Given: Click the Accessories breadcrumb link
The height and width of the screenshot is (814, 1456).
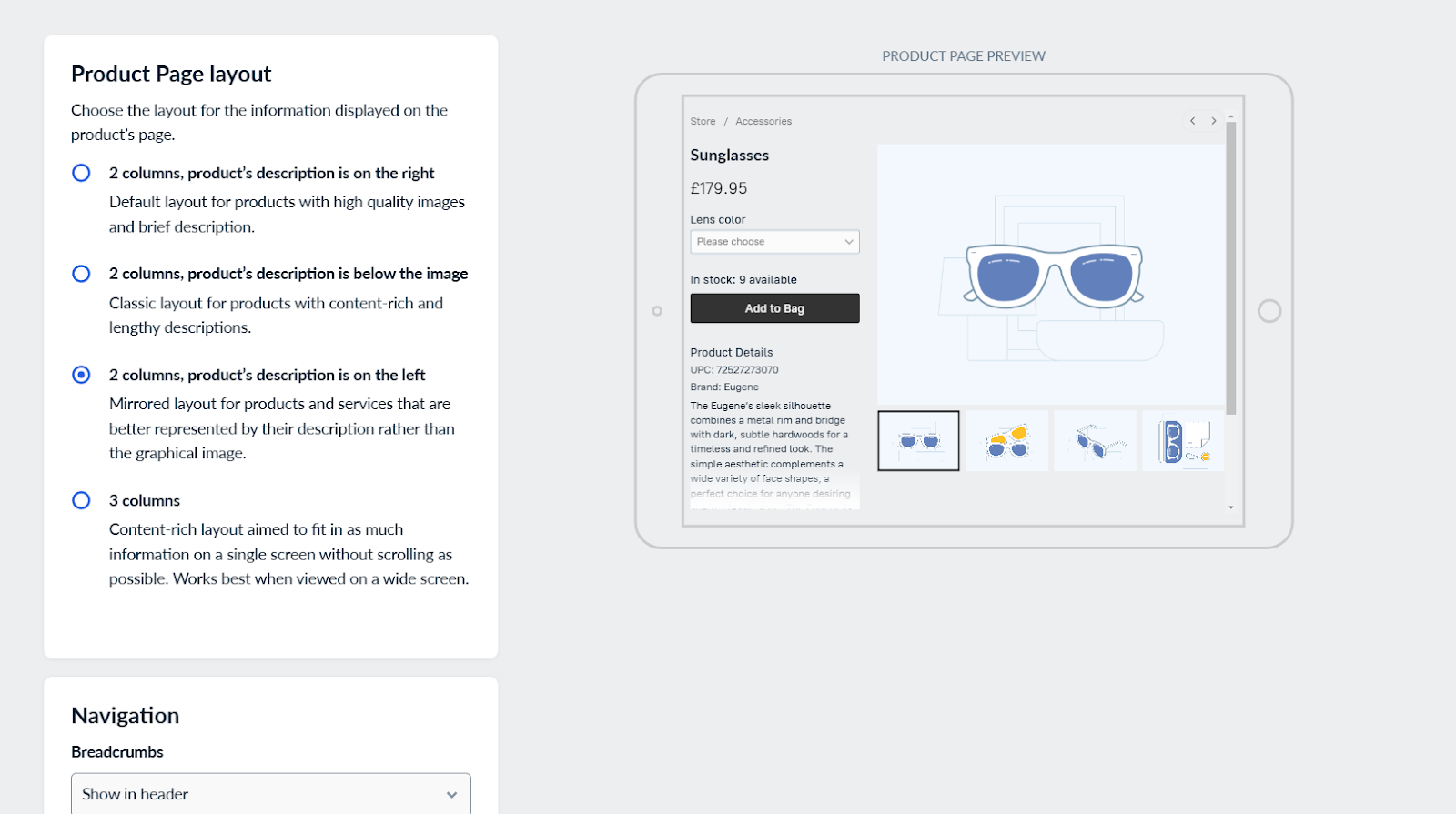Looking at the screenshot, I should (763, 121).
